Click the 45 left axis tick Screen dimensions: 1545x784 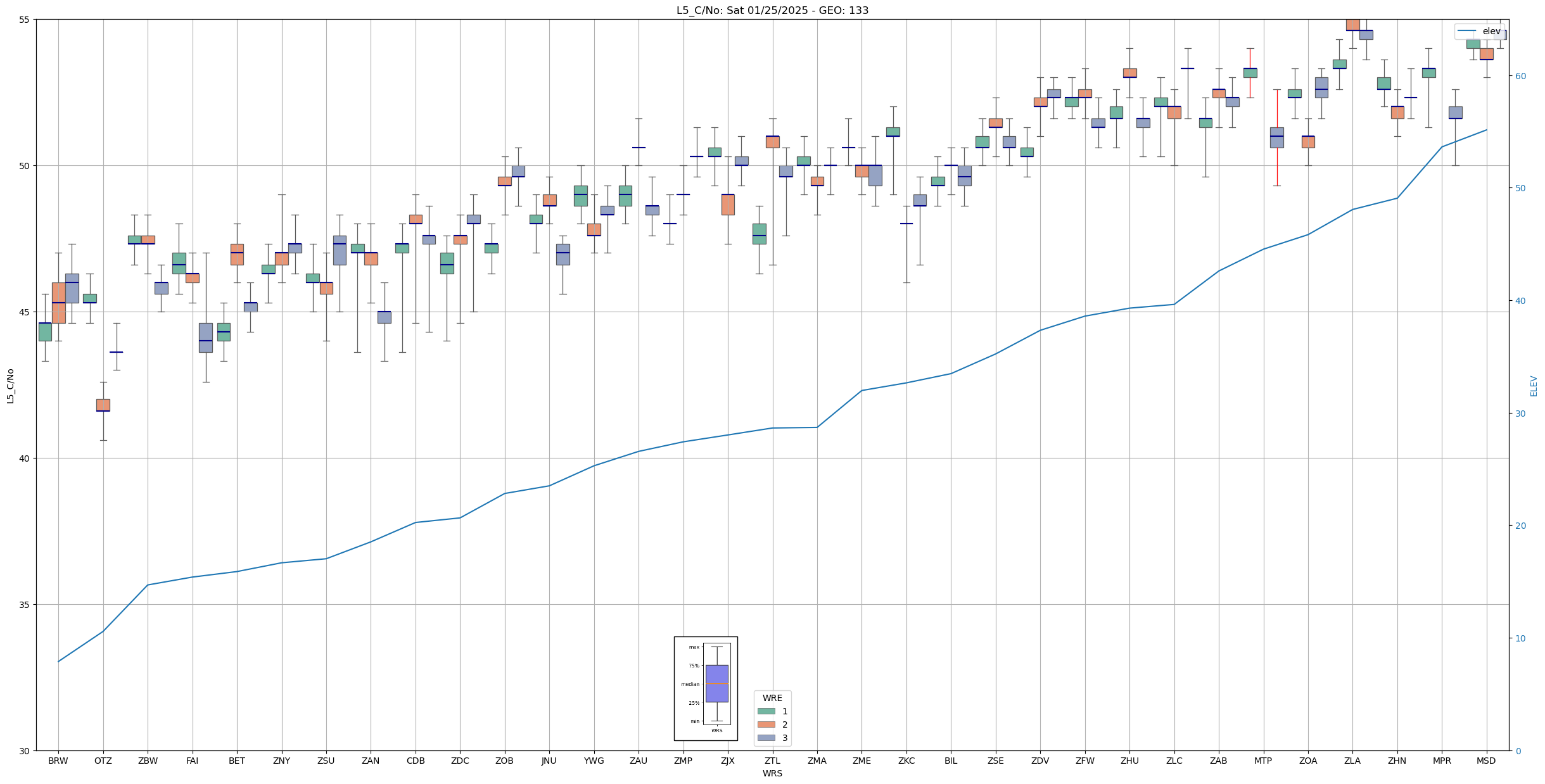(x=25, y=312)
